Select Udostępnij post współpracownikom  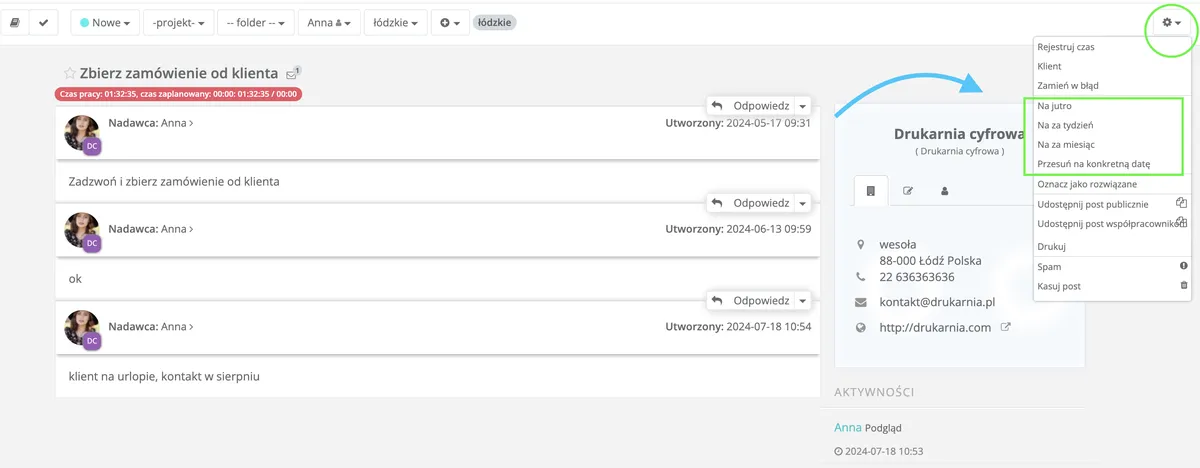coord(1109,224)
